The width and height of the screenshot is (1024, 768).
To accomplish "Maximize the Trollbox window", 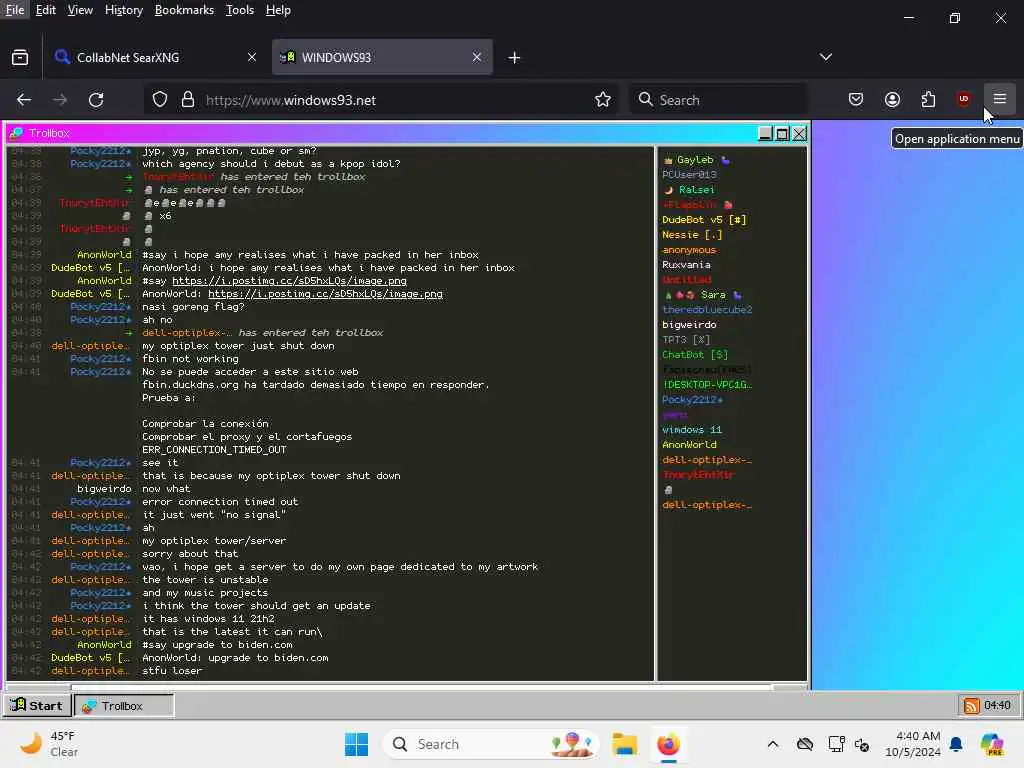I will tap(782, 133).
